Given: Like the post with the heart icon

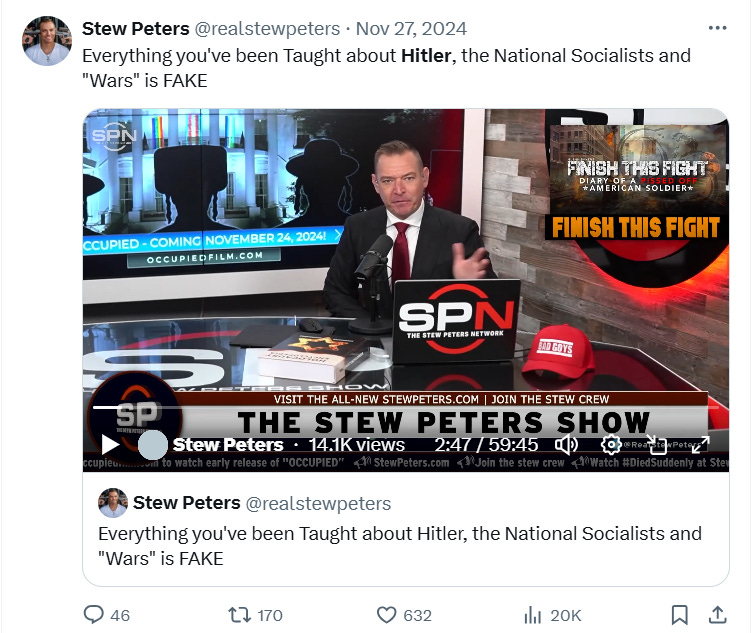Looking at the screenshot, I should pyautogui.click(x=386, y=615).
